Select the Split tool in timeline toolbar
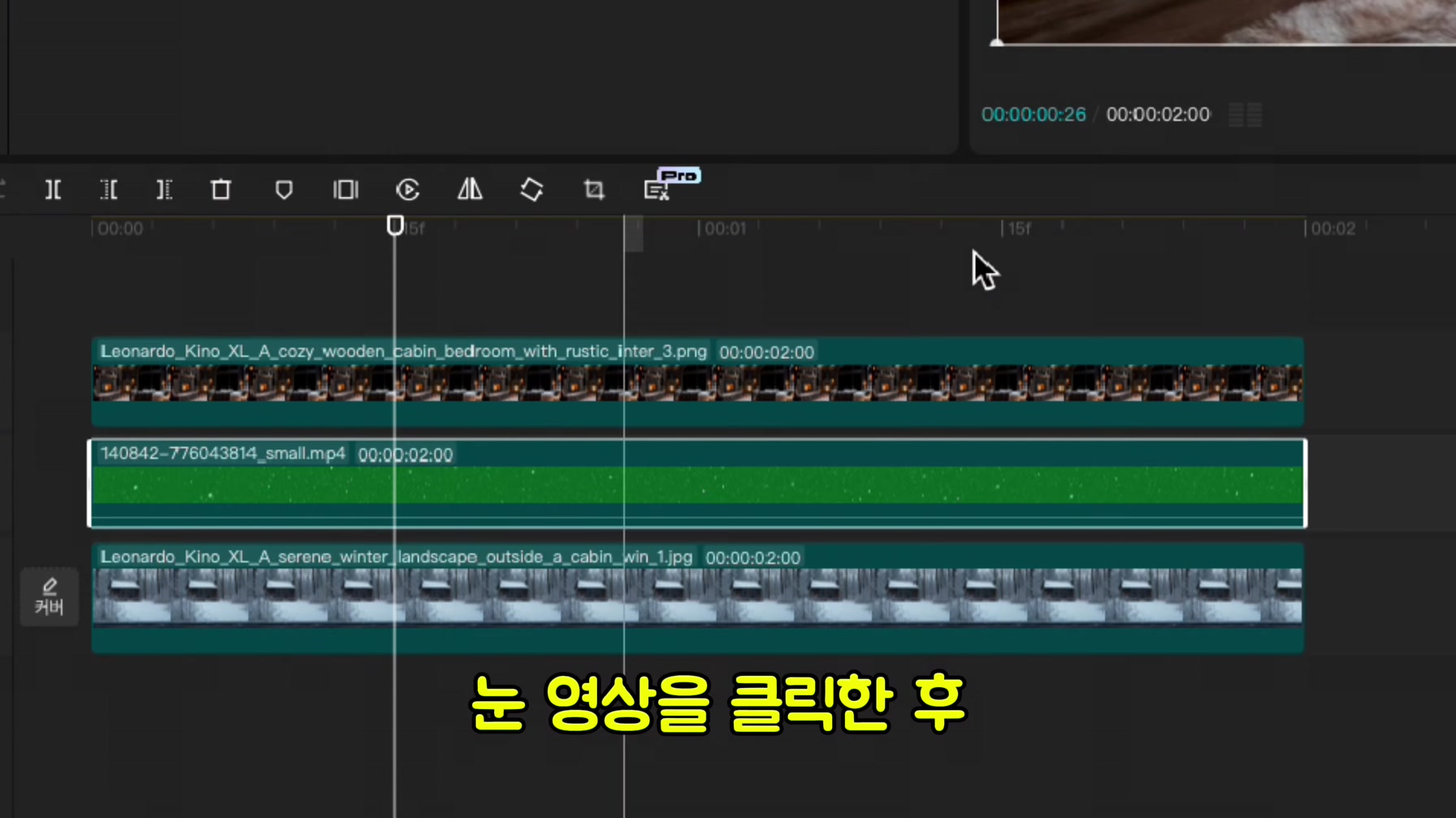Screen dimensions: 1456x818 (53, 190)
